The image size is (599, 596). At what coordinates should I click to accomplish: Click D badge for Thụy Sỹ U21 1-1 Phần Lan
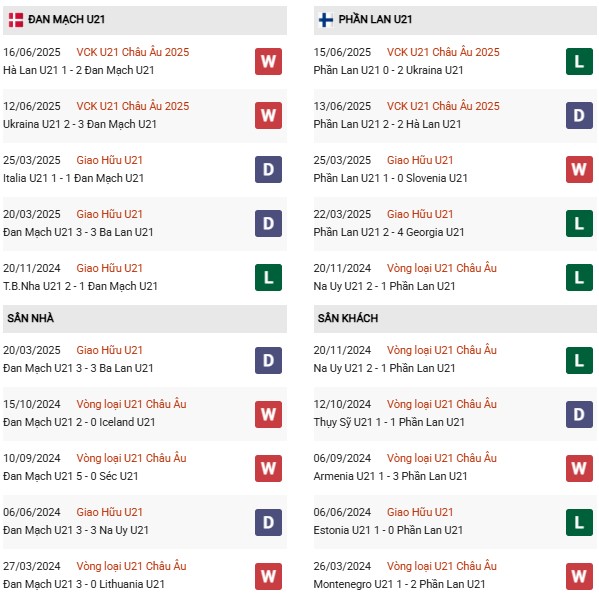click(579, 414)
